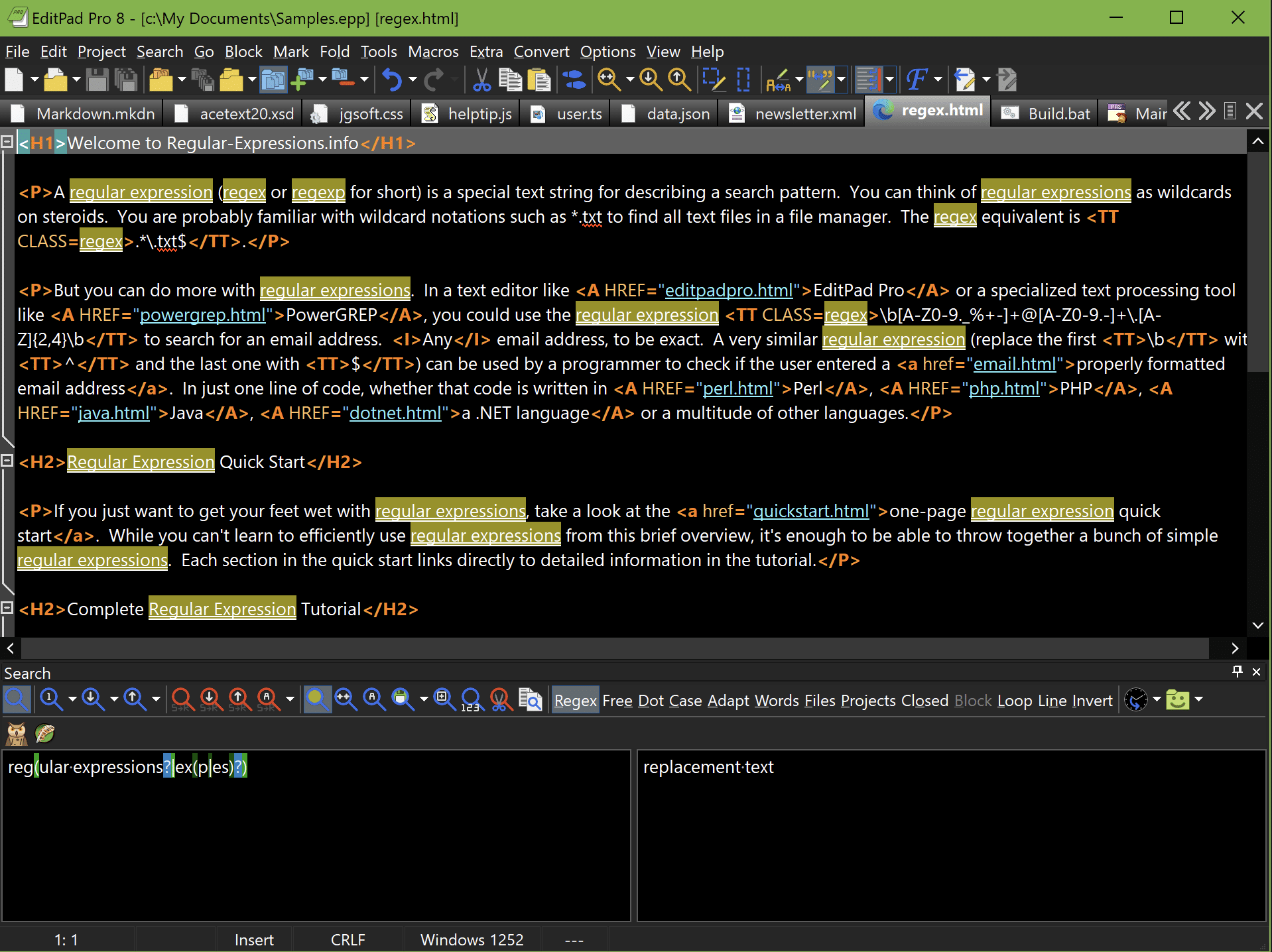Click the Find First search icon
Image resolution: width=1272 pixels, height=952 pixels.
[50, 699]
